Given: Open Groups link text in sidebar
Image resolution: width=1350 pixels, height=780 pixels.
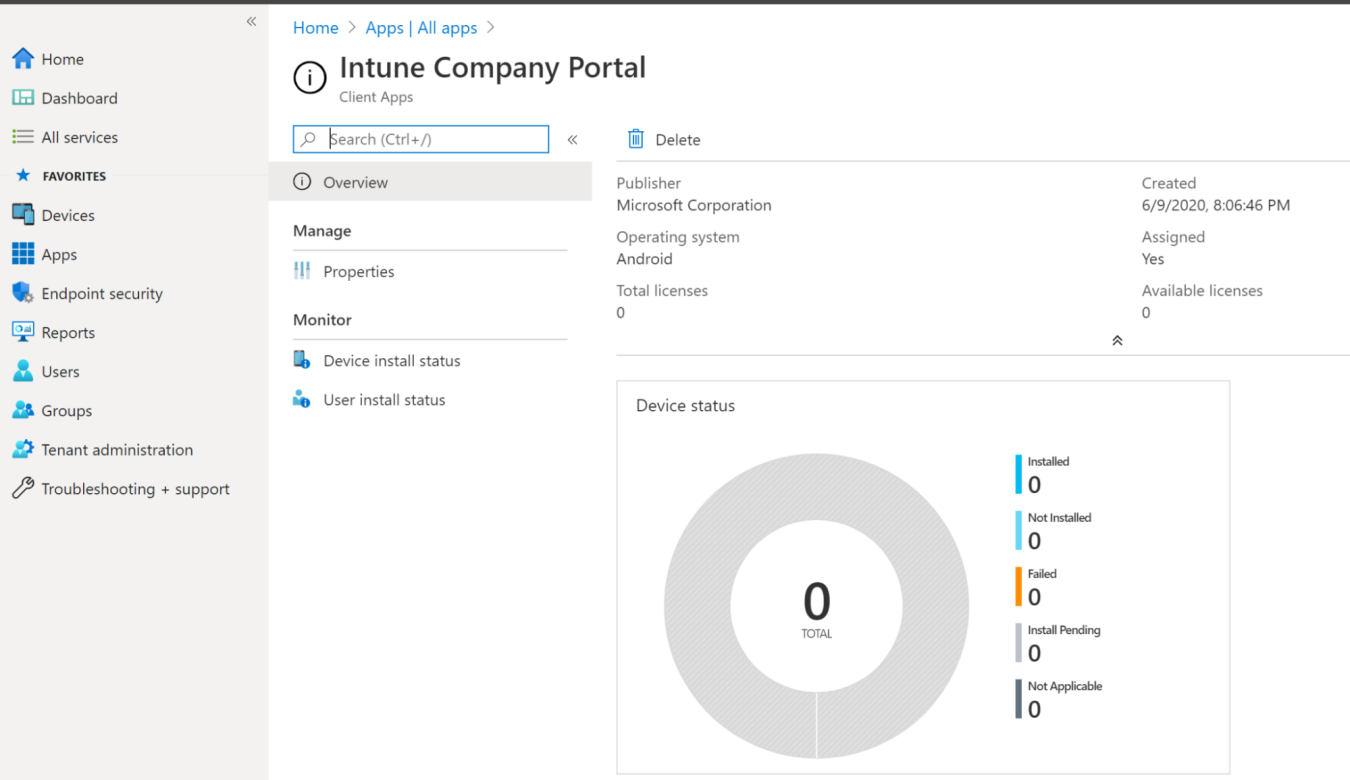Looking at the screenshot, I should [67, 411].
